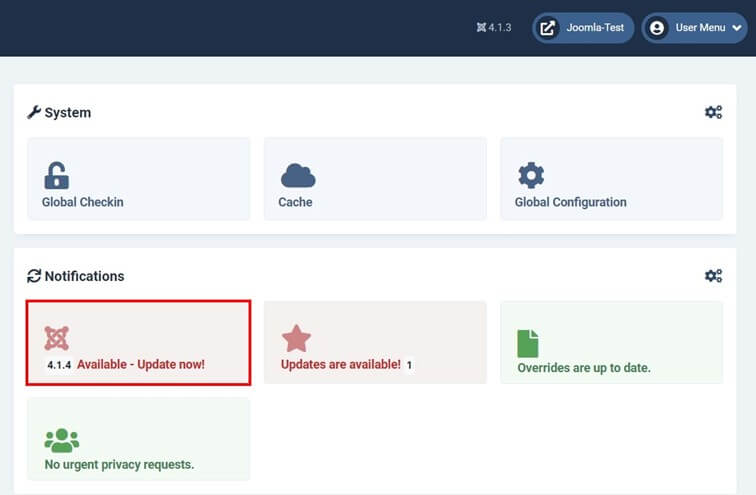This screenshot has height=495, width=756.
Task: Click the gear icon for Global Configuration
Action: coord(531,175)
